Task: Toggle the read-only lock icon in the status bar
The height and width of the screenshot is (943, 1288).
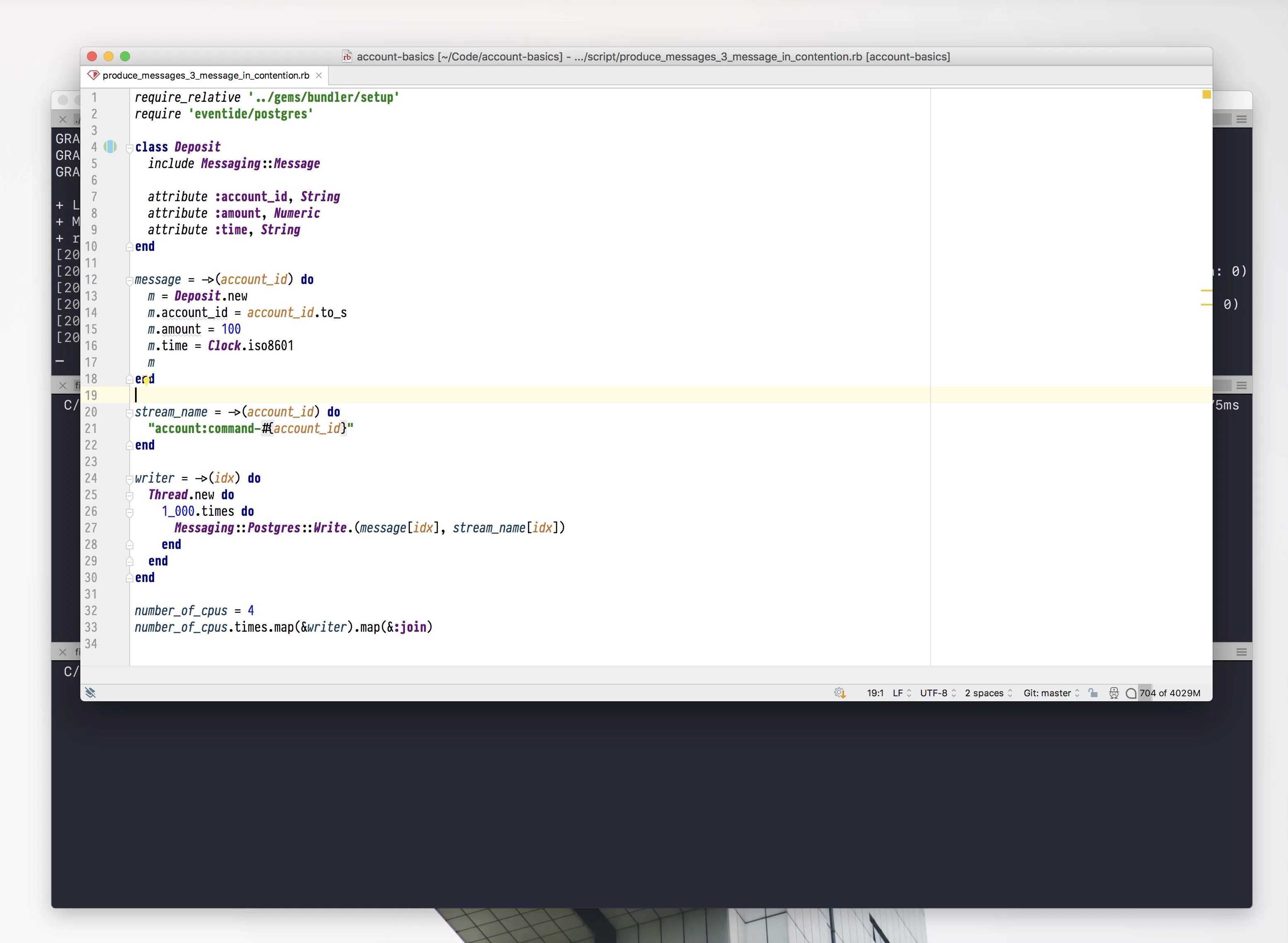Action: (x=1093, y=693)
